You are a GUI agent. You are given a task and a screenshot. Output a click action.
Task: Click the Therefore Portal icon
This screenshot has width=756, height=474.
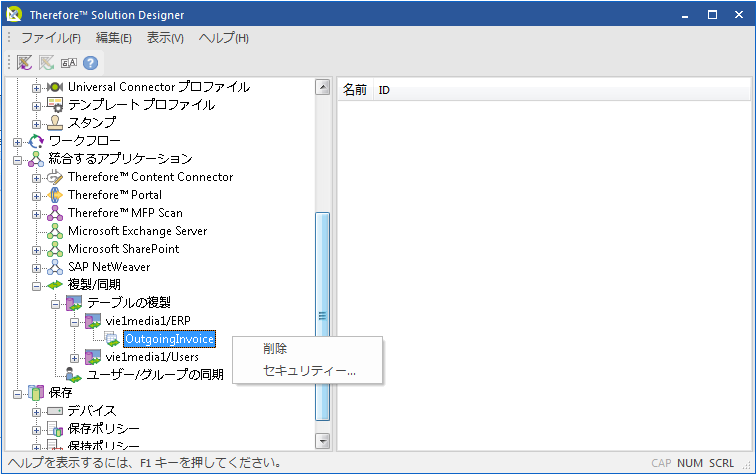click(x=55, y=195)
